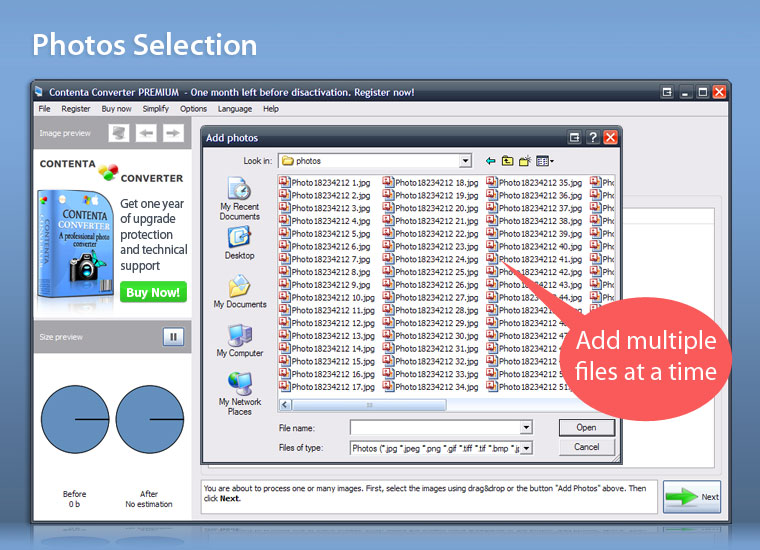Click the Cancel button
The width and height of the screenshot is (760, 550).
(586, 447)
